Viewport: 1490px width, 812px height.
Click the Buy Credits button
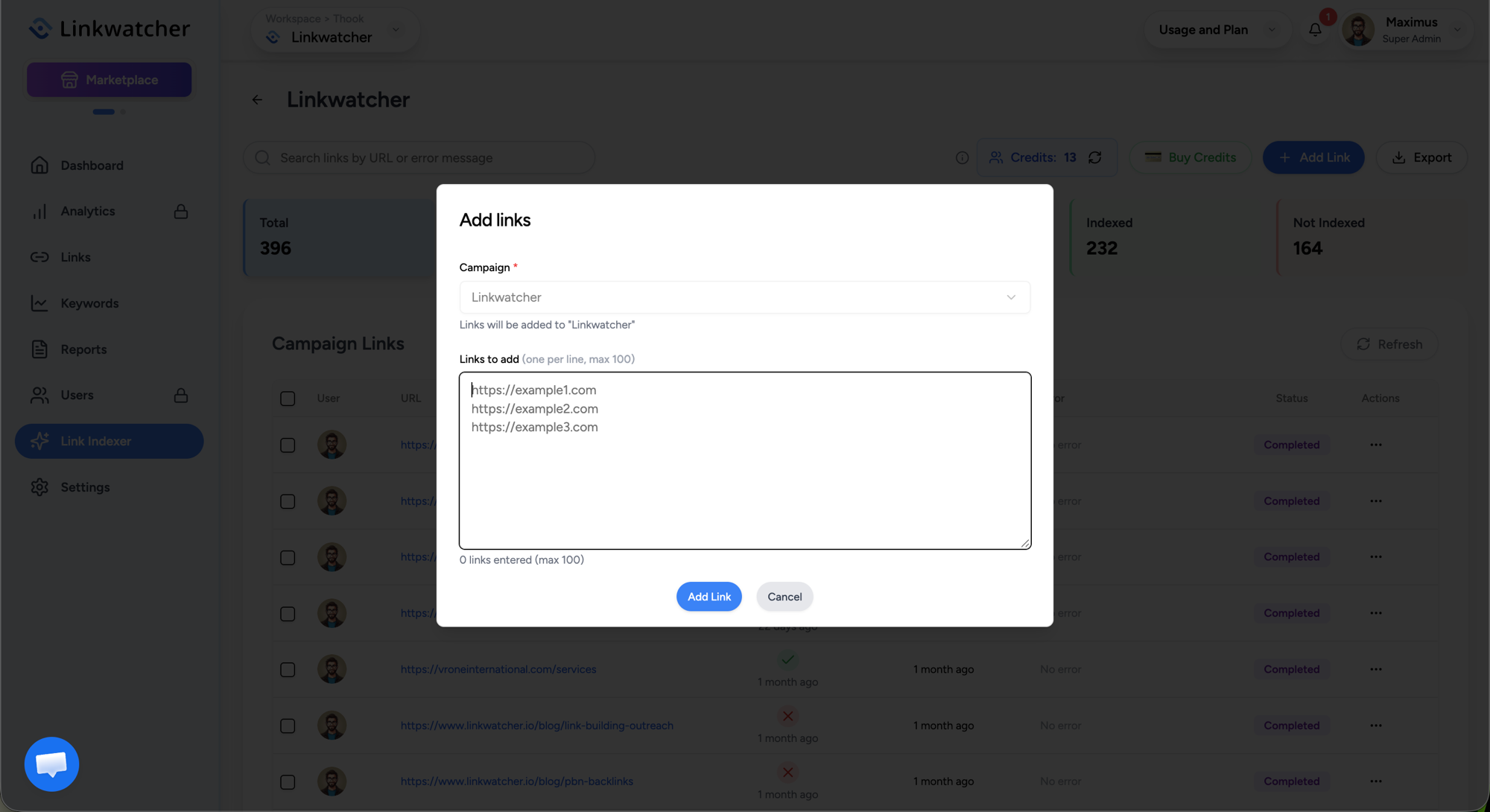[x=1190, y=158]
